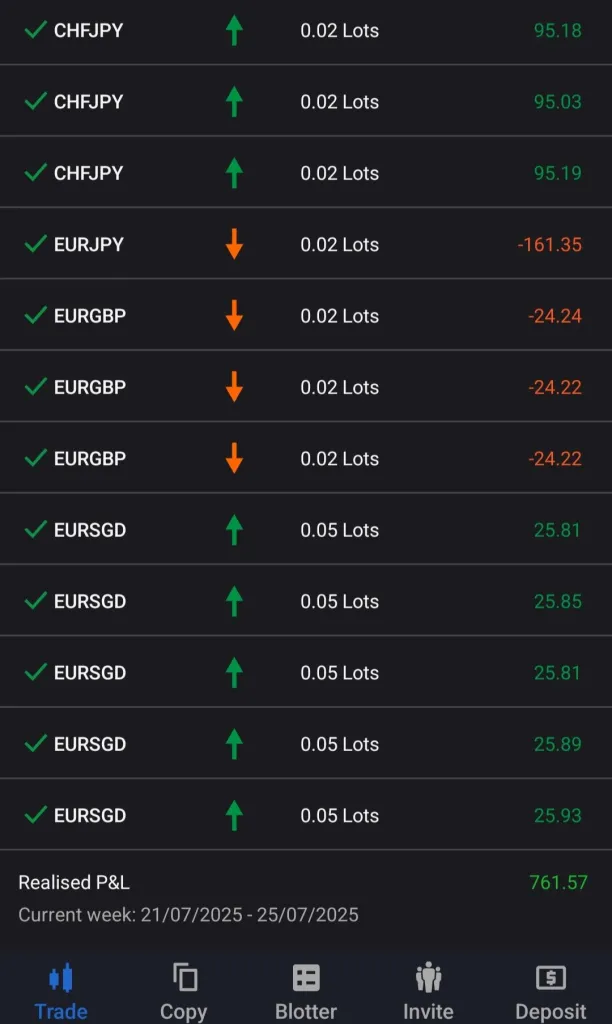Click the 761.57 realised profit total

(558, 882)
